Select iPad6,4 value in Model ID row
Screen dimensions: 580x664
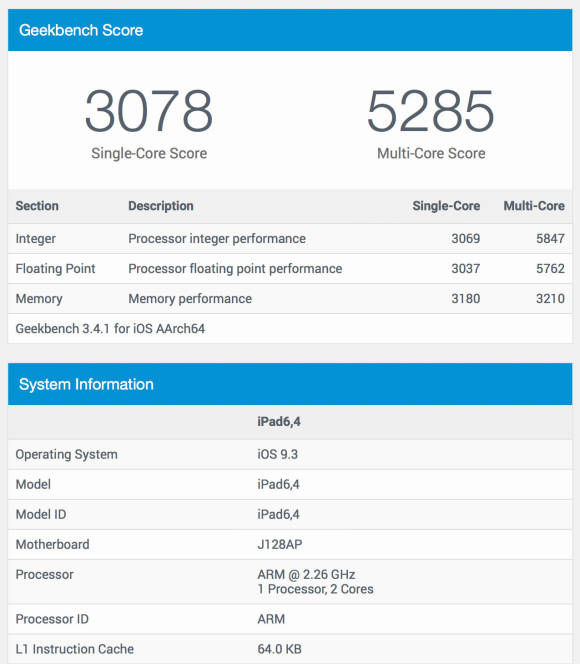279,515
